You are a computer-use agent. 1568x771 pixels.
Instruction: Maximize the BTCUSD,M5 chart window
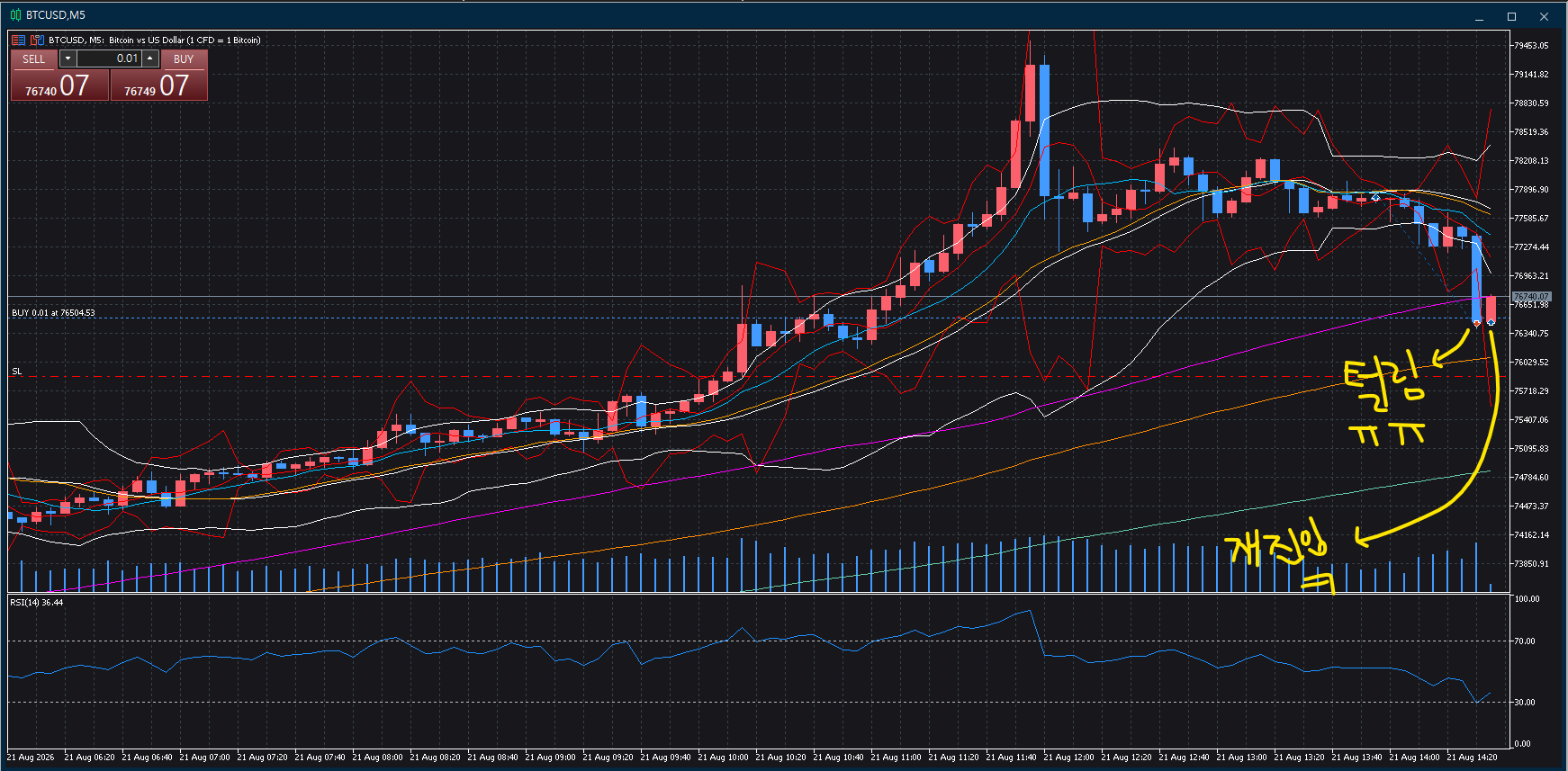[x=1511, y=16]
